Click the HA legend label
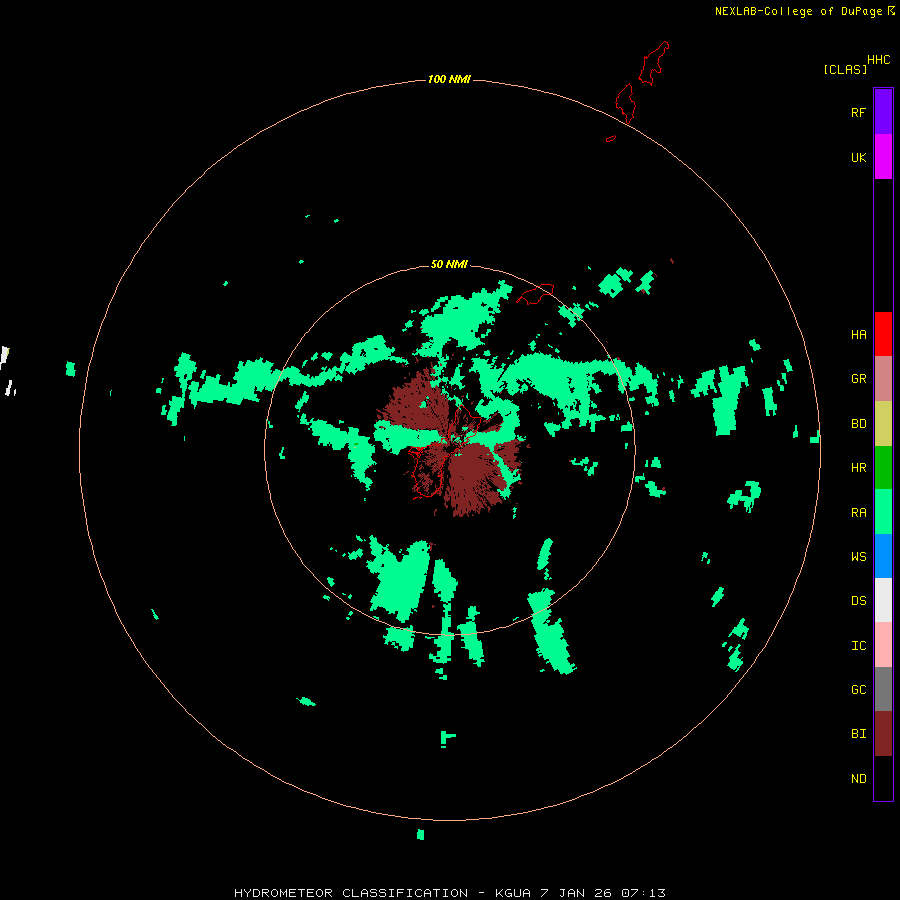The width and height of the screenshot is (900, 900). [x=858, y=335]
